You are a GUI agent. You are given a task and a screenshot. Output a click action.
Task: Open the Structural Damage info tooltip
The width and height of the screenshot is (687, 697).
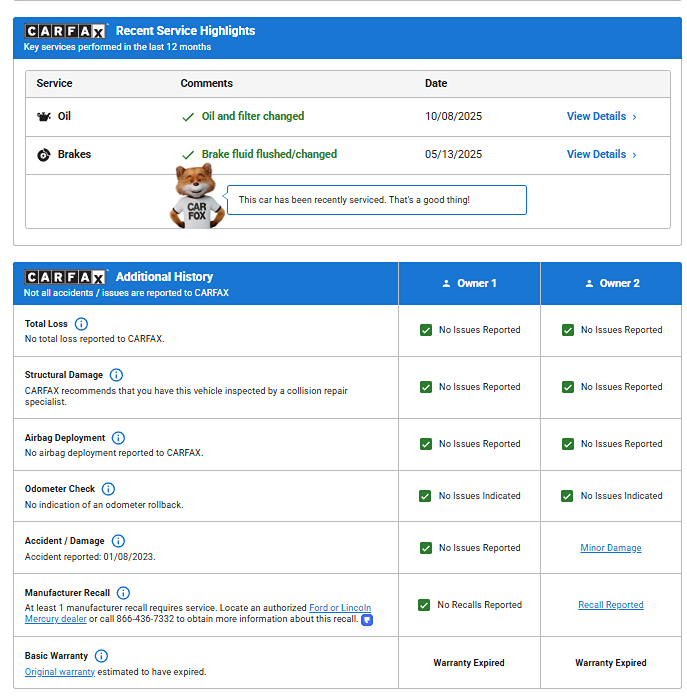(116, 375)
